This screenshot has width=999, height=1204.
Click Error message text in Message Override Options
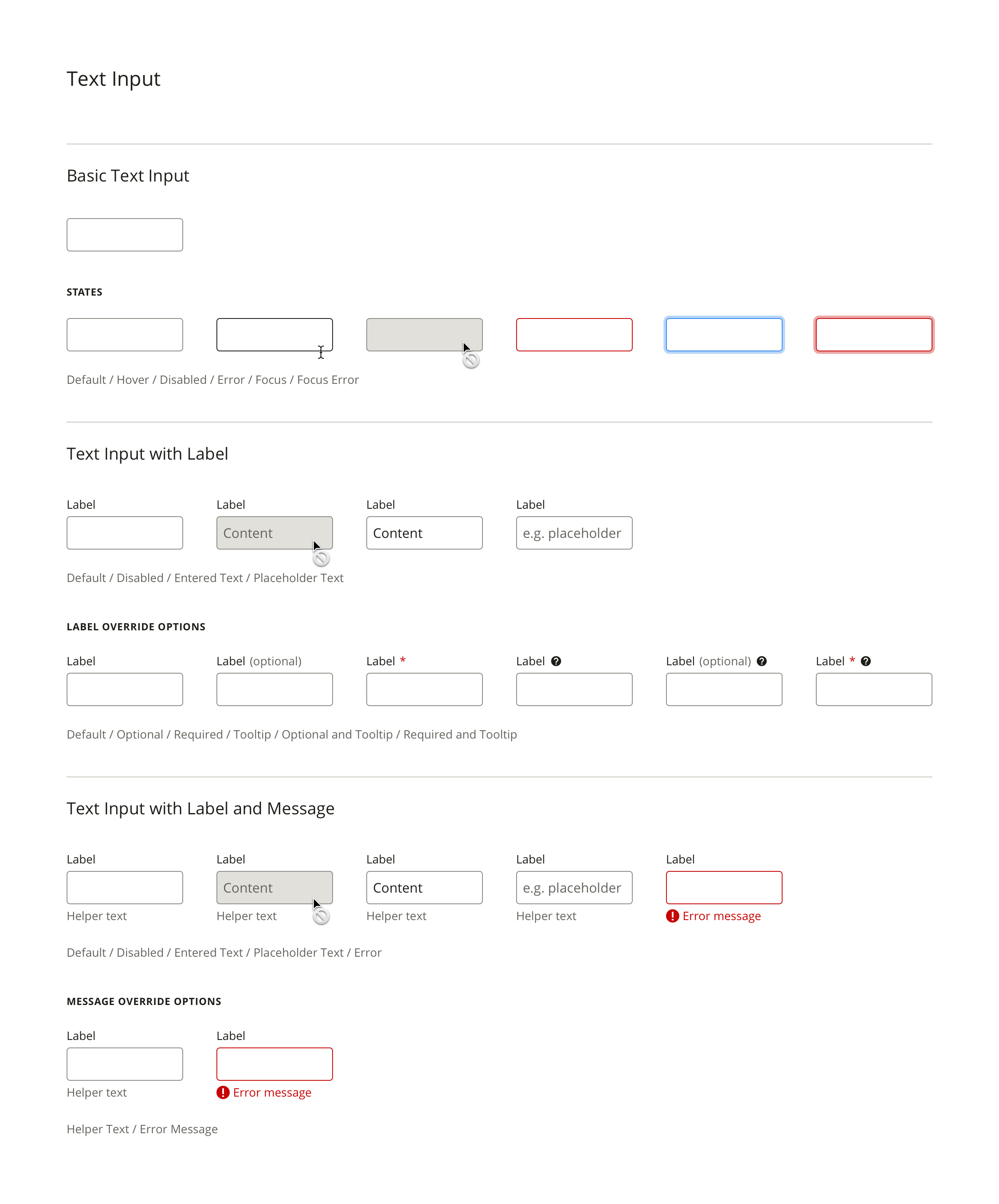[272, 1093]
